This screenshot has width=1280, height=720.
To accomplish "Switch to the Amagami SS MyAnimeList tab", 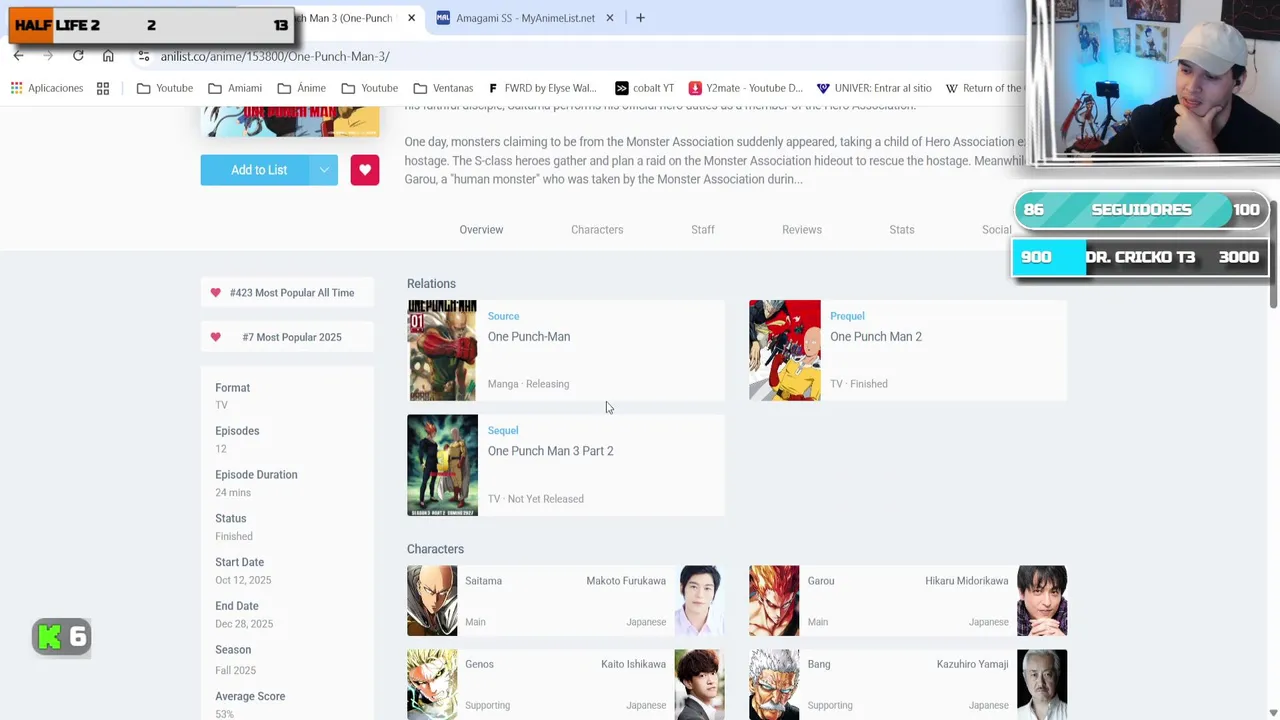I will 525,18.
